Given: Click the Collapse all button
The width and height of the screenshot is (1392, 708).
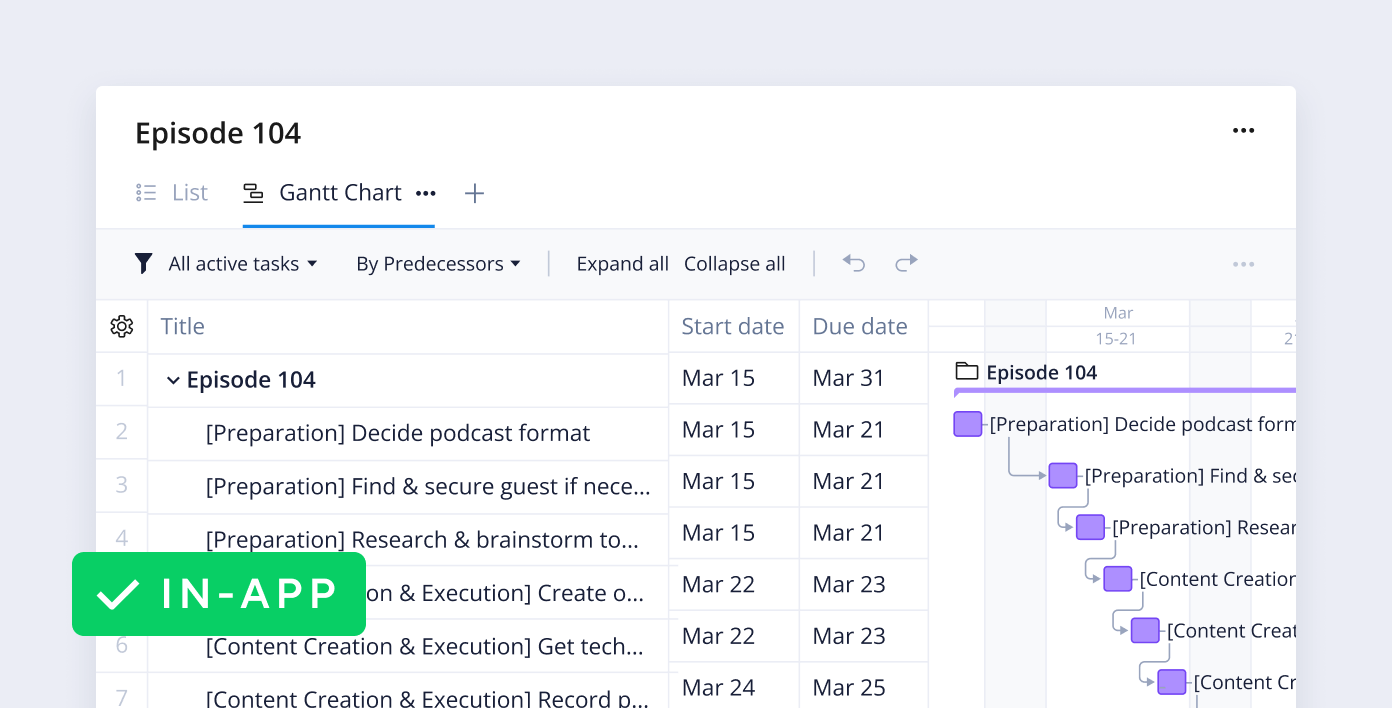Looking at the screenshot, I should coord(734,264).
